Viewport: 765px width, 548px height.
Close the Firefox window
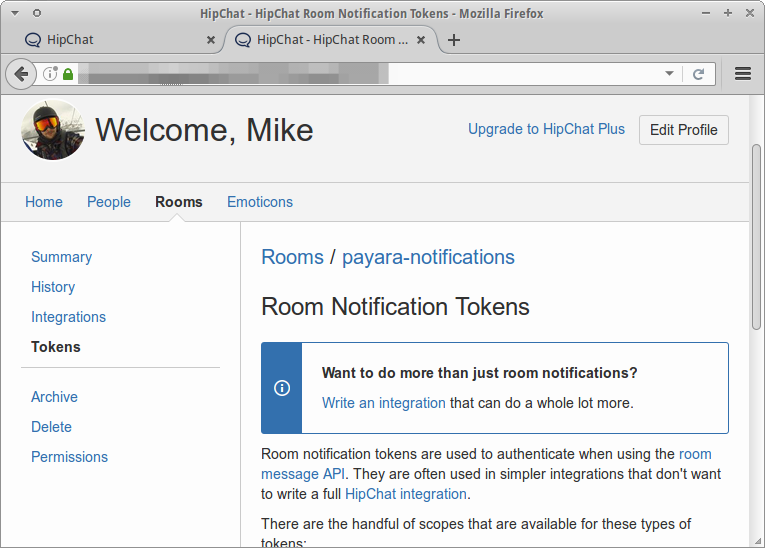coord(750,13)
